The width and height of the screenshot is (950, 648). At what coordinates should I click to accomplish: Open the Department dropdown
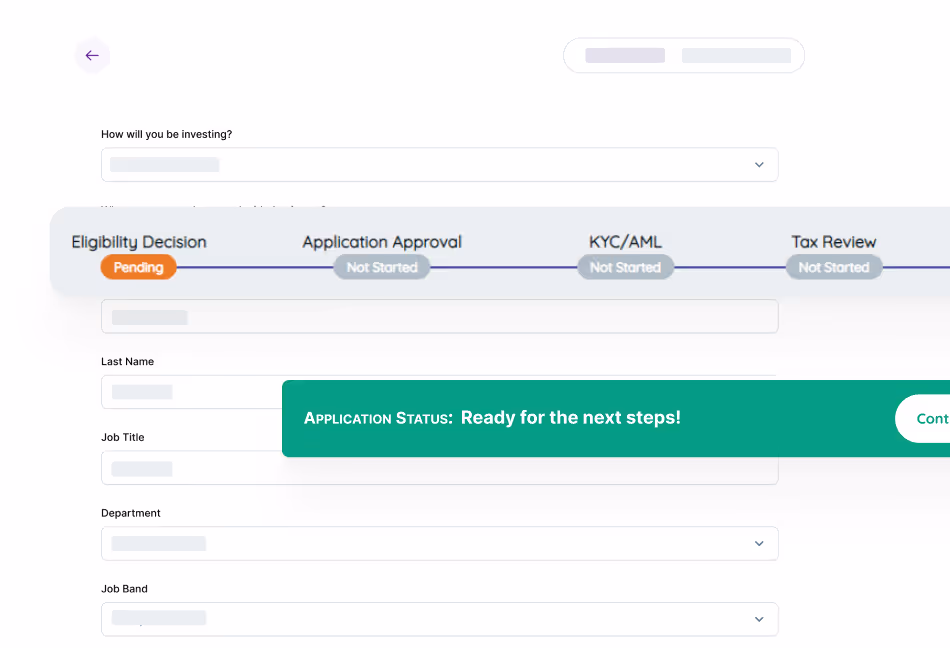pyautogui.click(x=440, y=543)
